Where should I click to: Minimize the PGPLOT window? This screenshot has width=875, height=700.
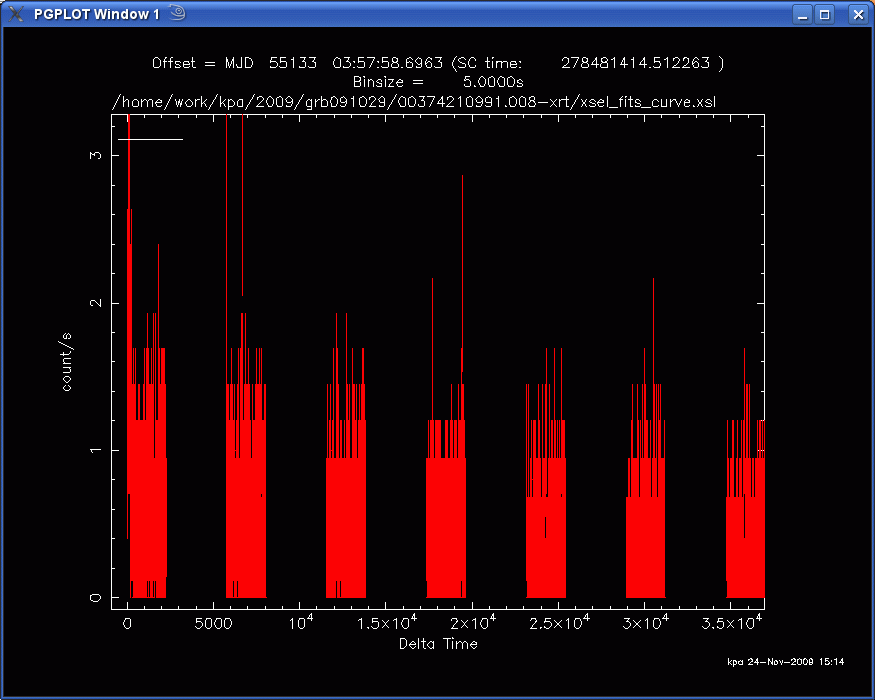coord(802,14)
